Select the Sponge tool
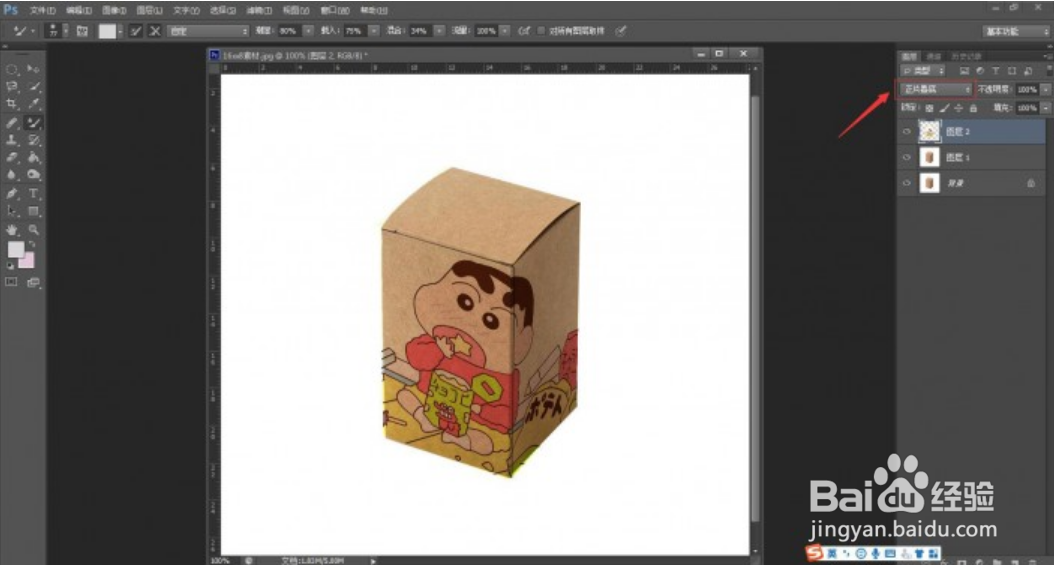1054x565 pixels. click(x=33, y=175)
